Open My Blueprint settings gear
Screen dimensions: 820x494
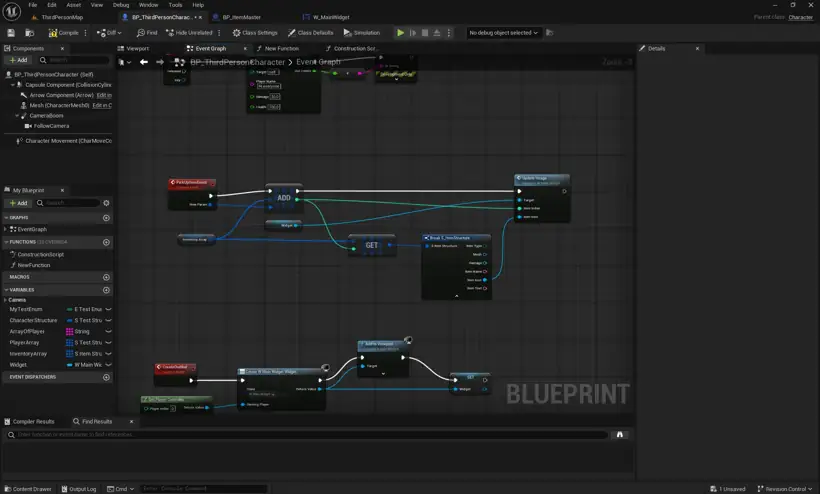106,203
